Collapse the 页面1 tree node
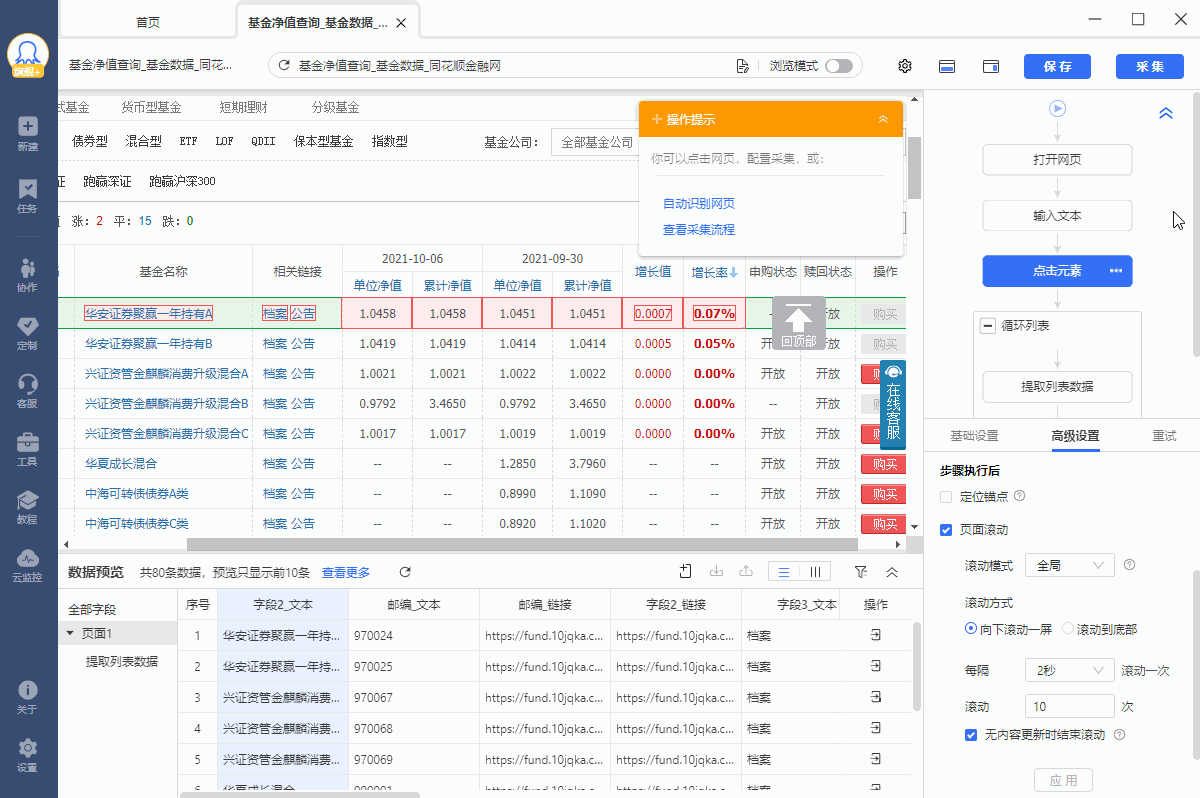 (71, 633)
